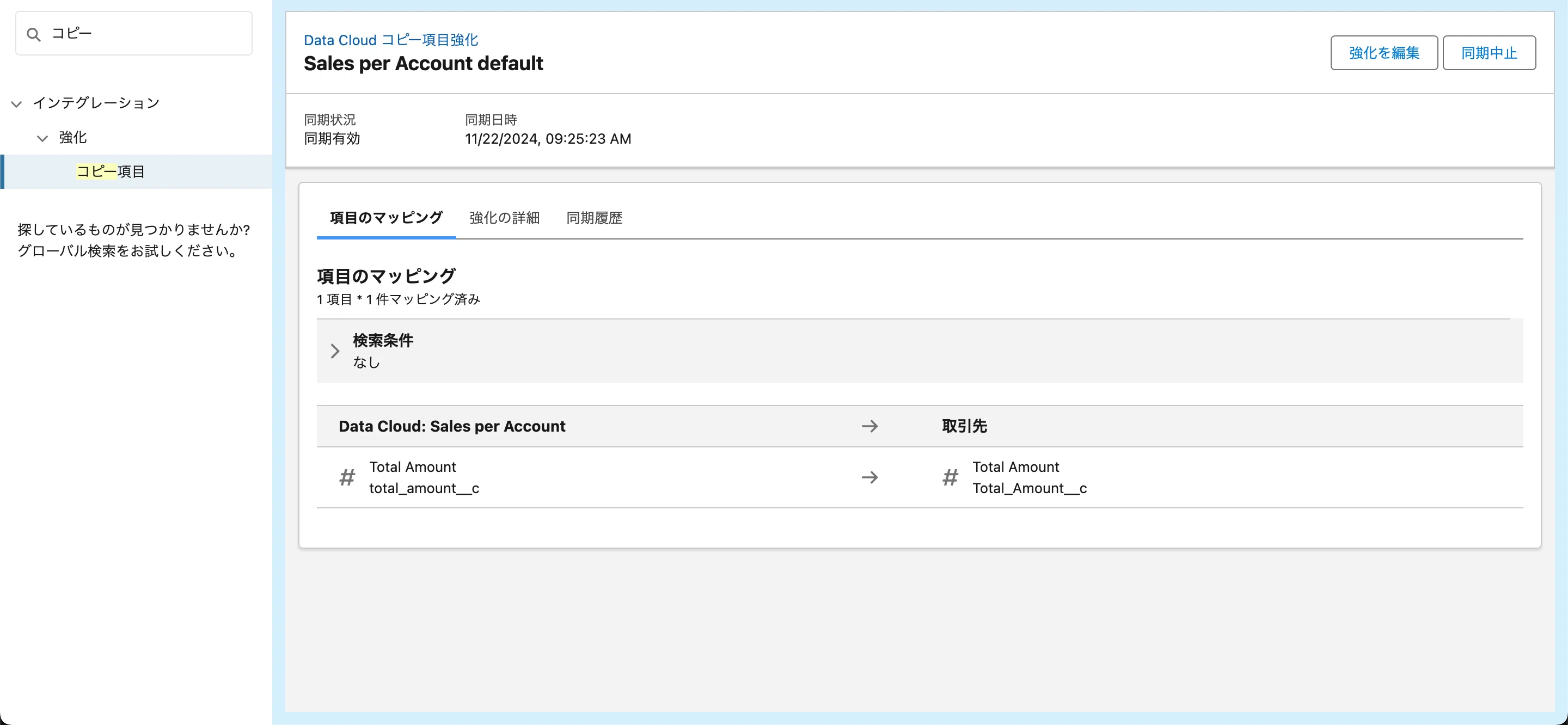Click the 同期有効 status value
Screen dimensions: 1568x725
click(x=332, y=139)
